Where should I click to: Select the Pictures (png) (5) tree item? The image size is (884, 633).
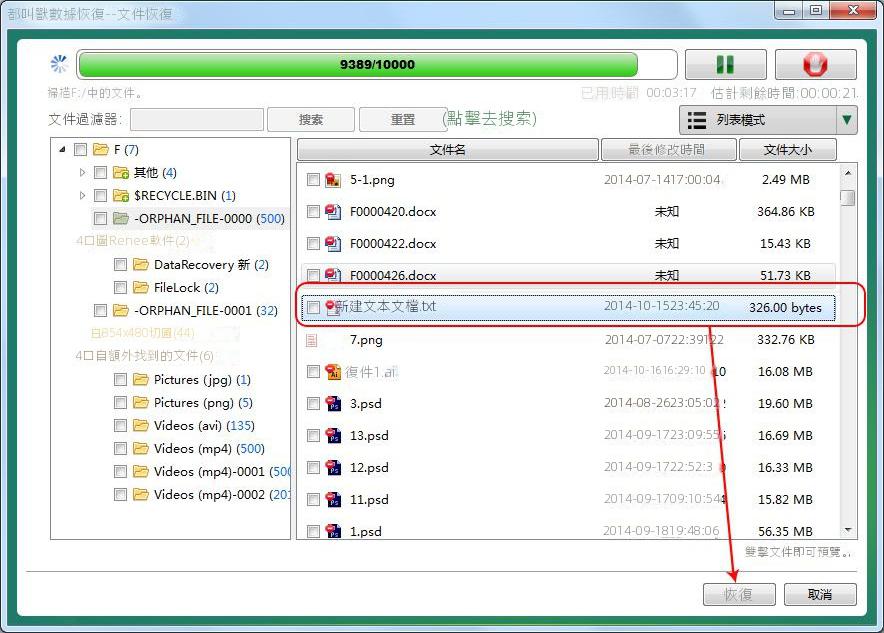[204, 402]
